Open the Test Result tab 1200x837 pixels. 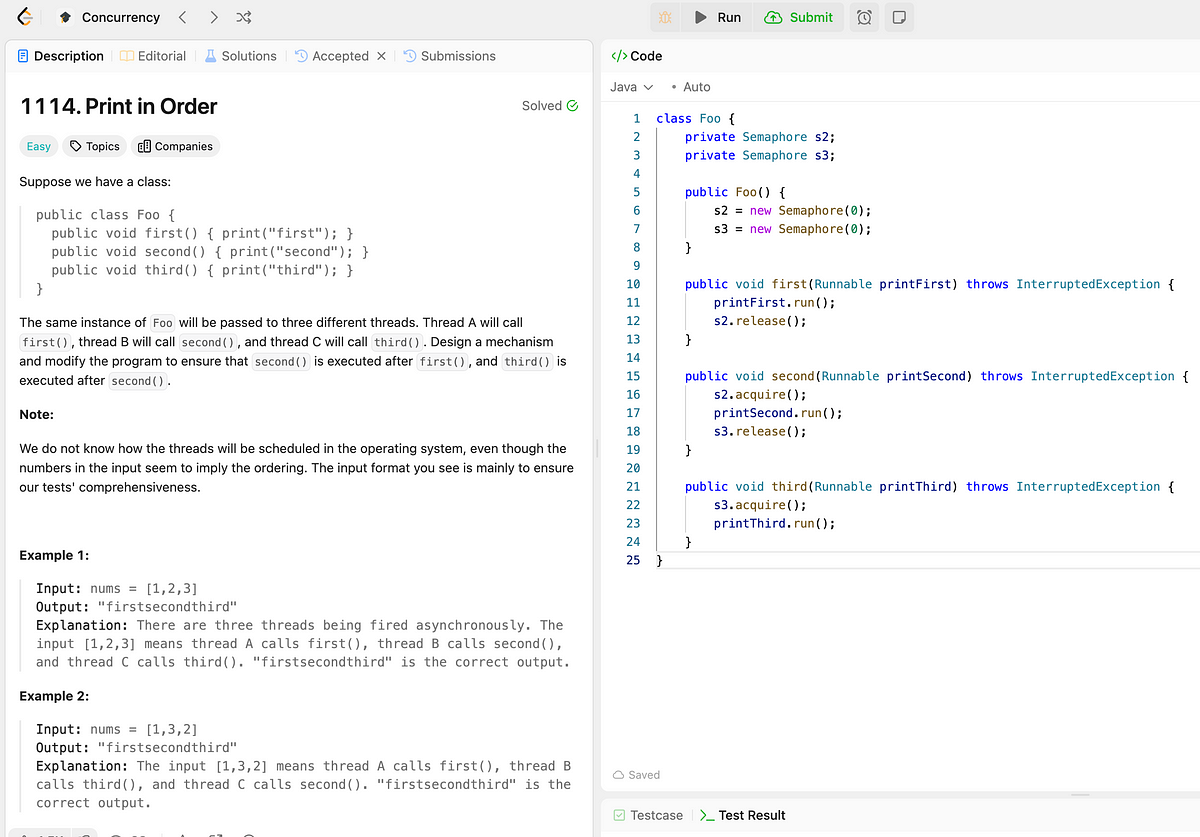743,815
